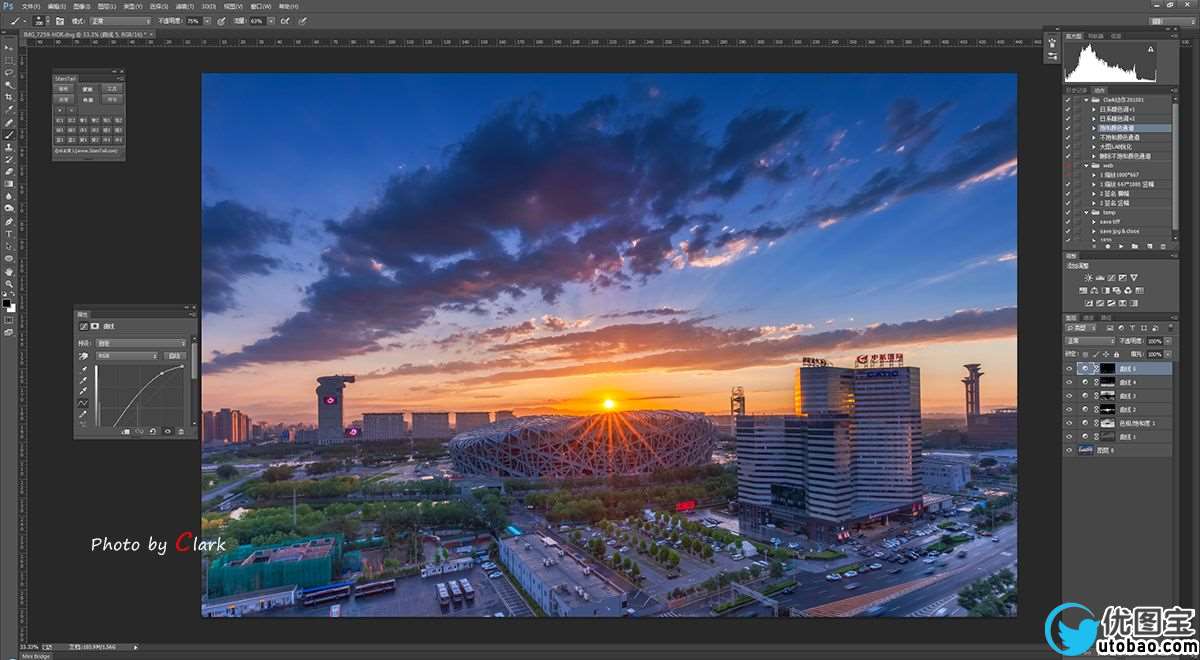The image size is (1200, 660).
Task: Click the foreground color swatch
Action: 6,302
